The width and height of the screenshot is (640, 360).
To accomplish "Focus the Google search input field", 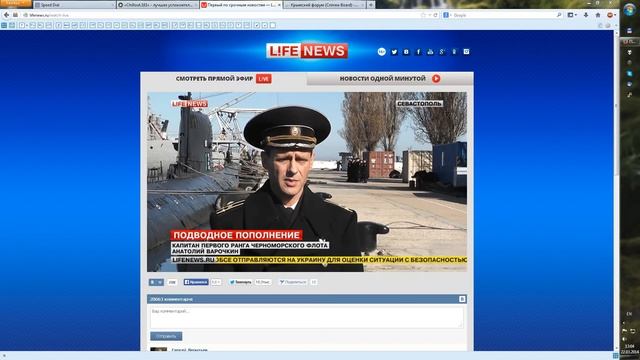I will [x=504, y=15].
